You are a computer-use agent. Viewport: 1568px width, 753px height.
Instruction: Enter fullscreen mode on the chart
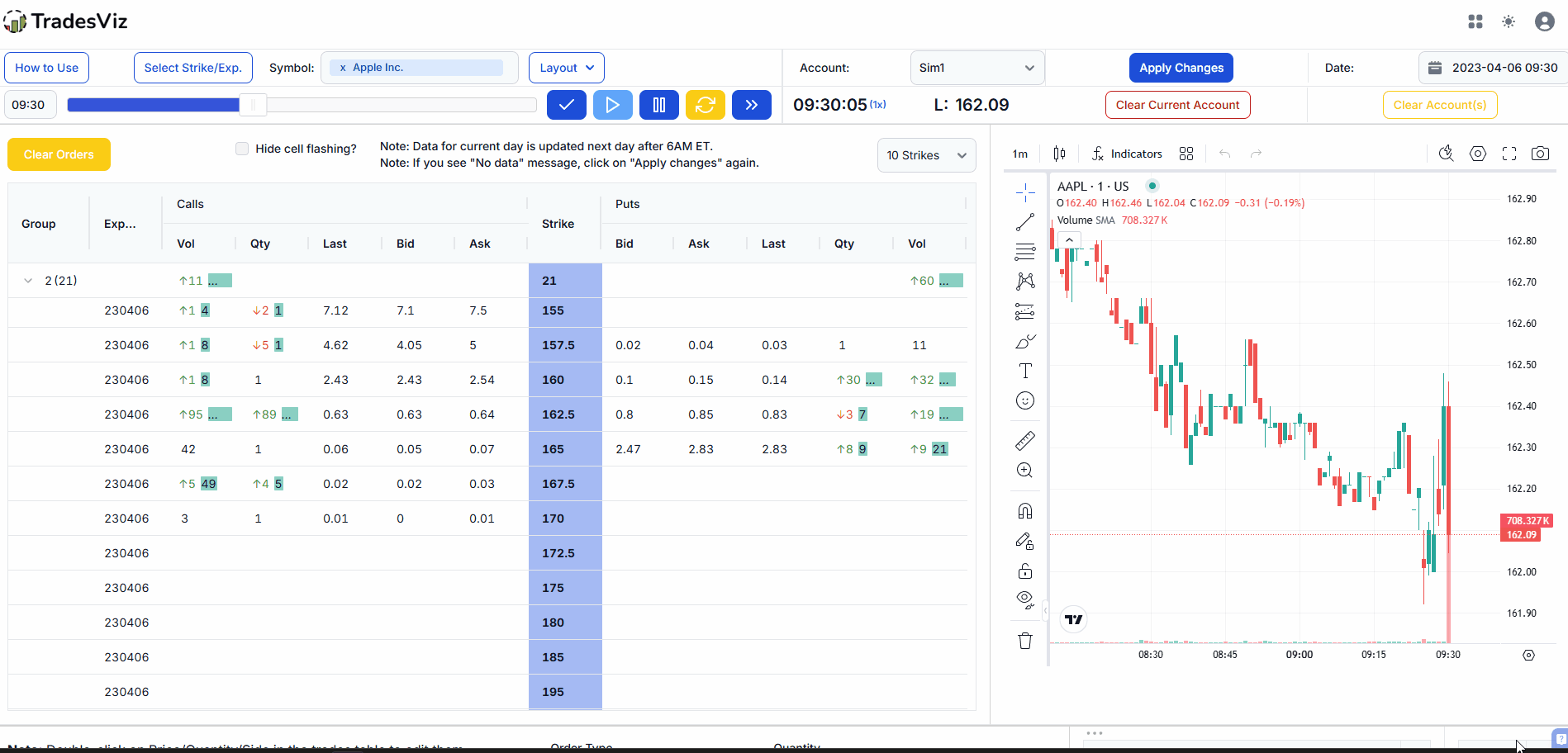click(1509, 154)
